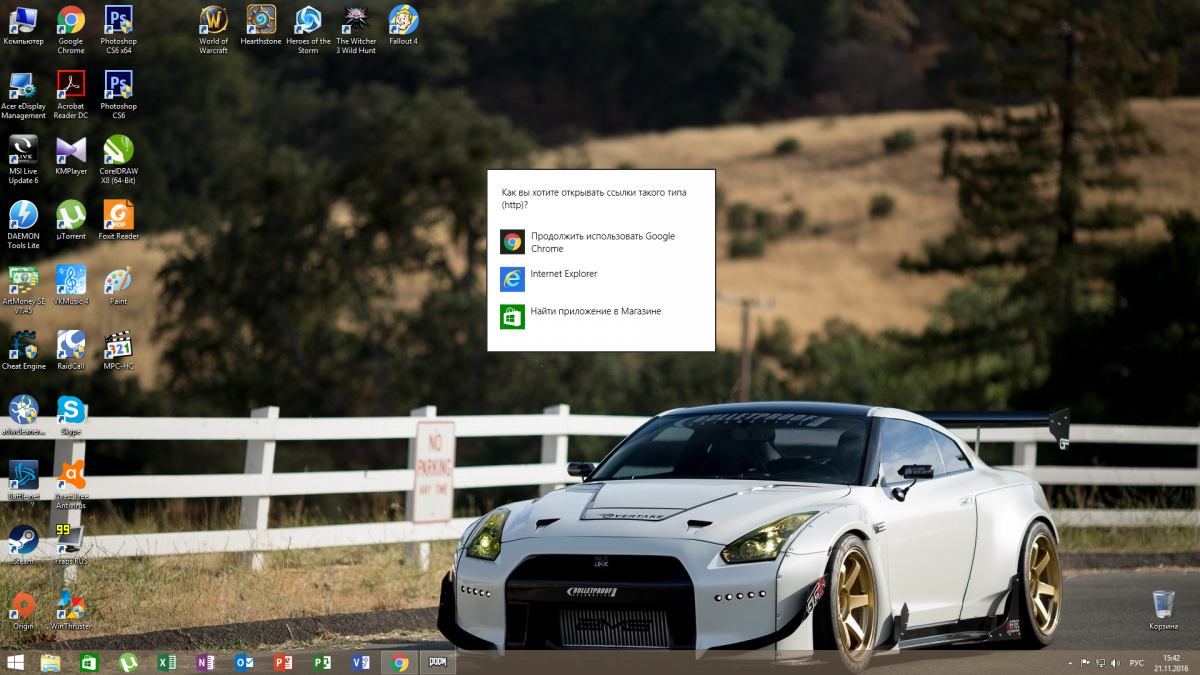1200x675 pixels.
Task: Choose Internet Explorer in the dialog
Action: pyautogui.click(x=563, y=275)
